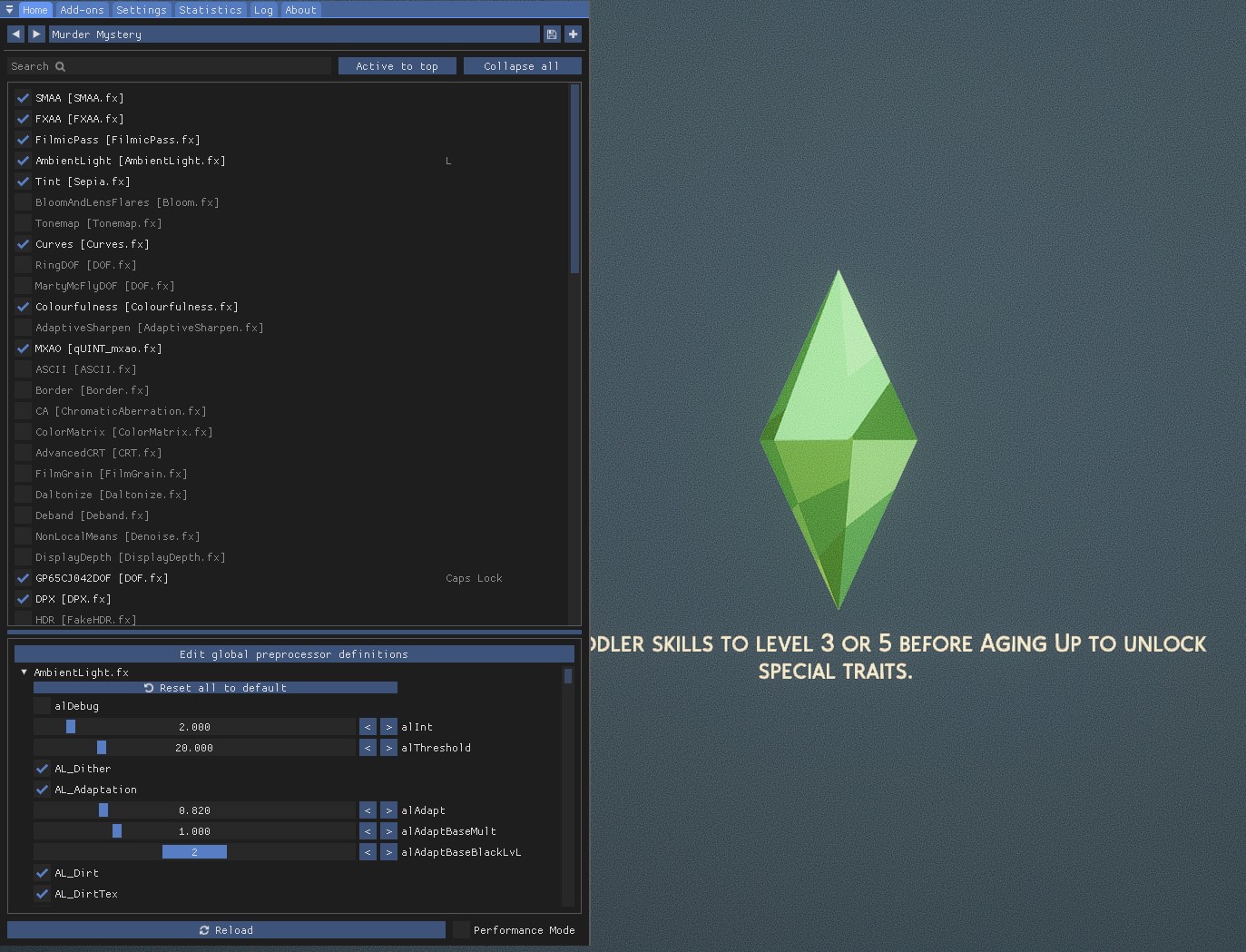Uncheck FilmicPass effect

click(23, 140)
